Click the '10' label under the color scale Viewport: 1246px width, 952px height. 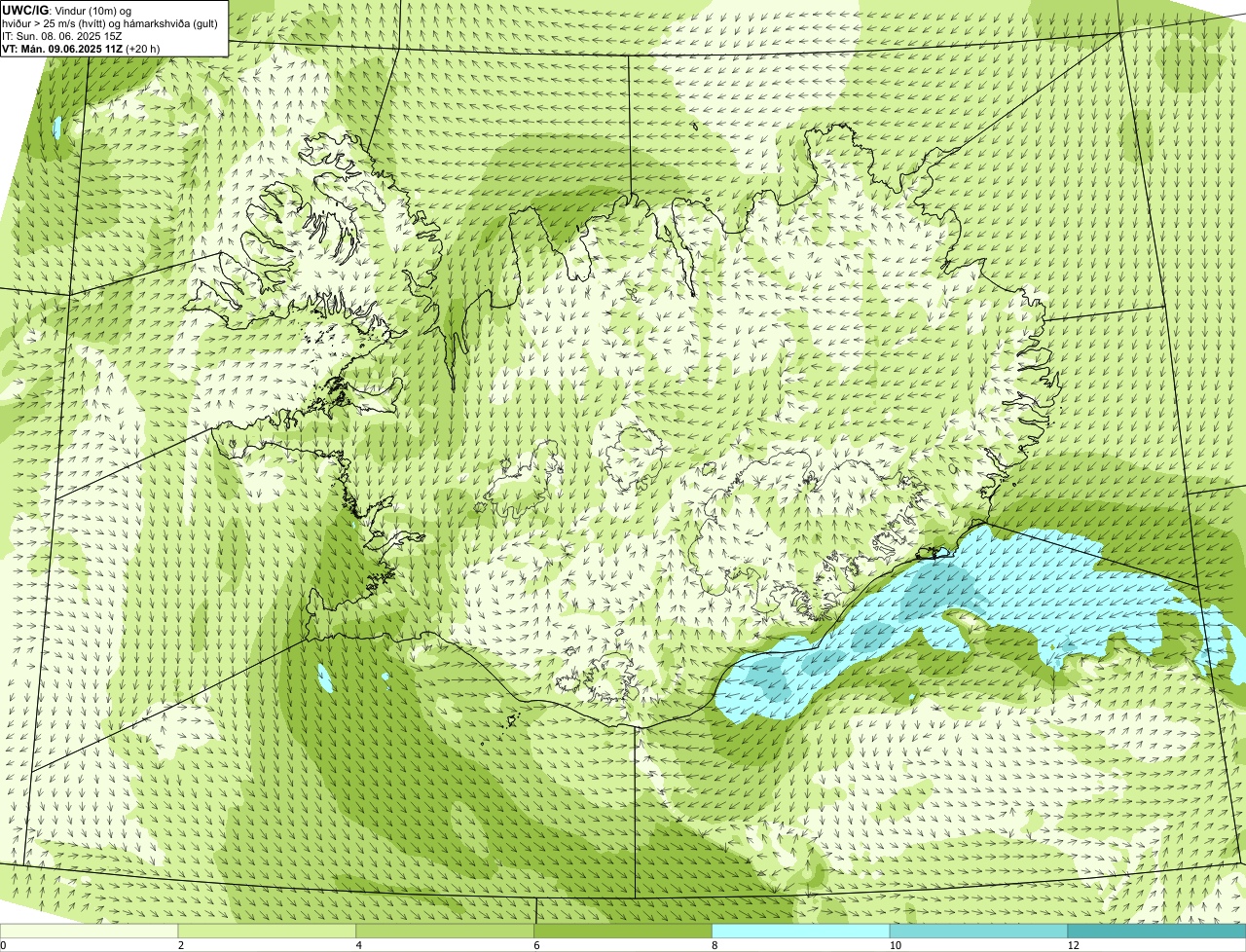(x=894, y=945)
